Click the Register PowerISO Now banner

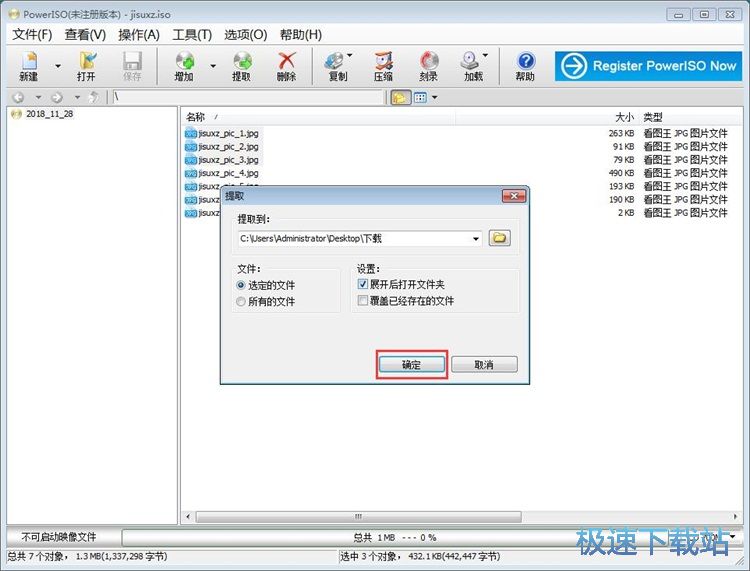click(649, 66)
